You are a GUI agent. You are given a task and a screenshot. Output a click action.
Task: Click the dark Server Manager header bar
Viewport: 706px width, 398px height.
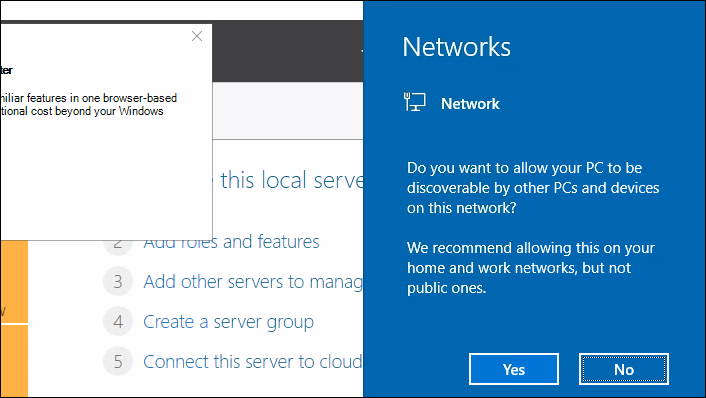[x=287, y=51]
